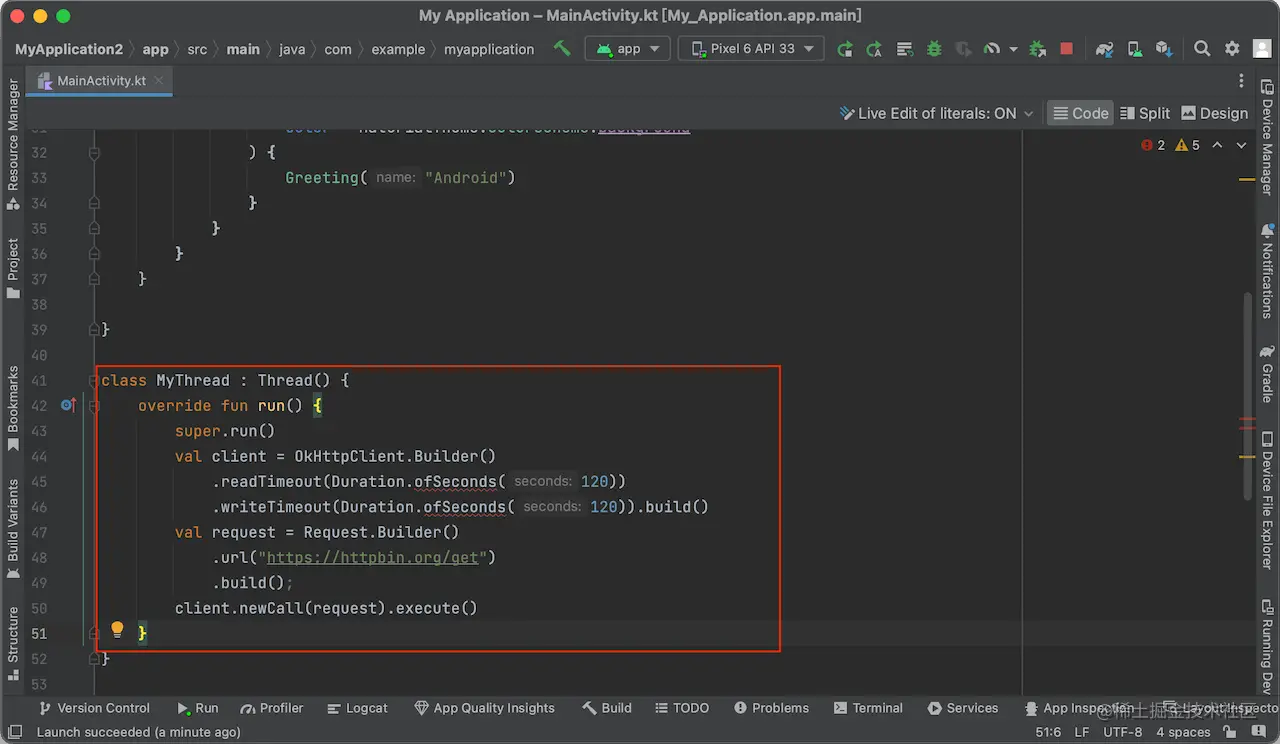1280x744 pixels.
Task: Switch editor to Split view
Action: coord(1145,113)
